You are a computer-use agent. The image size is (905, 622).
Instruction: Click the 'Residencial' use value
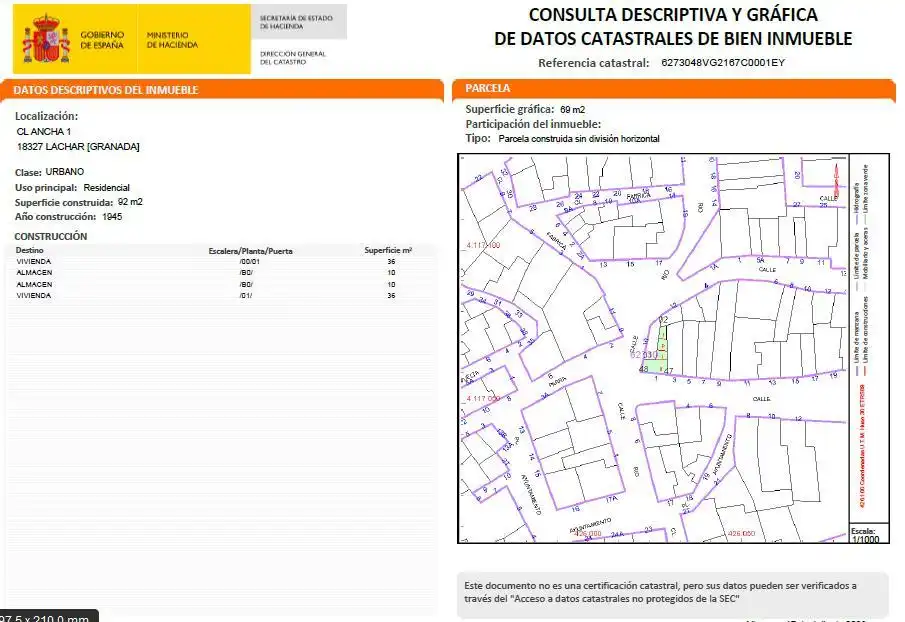coord(107,188)
